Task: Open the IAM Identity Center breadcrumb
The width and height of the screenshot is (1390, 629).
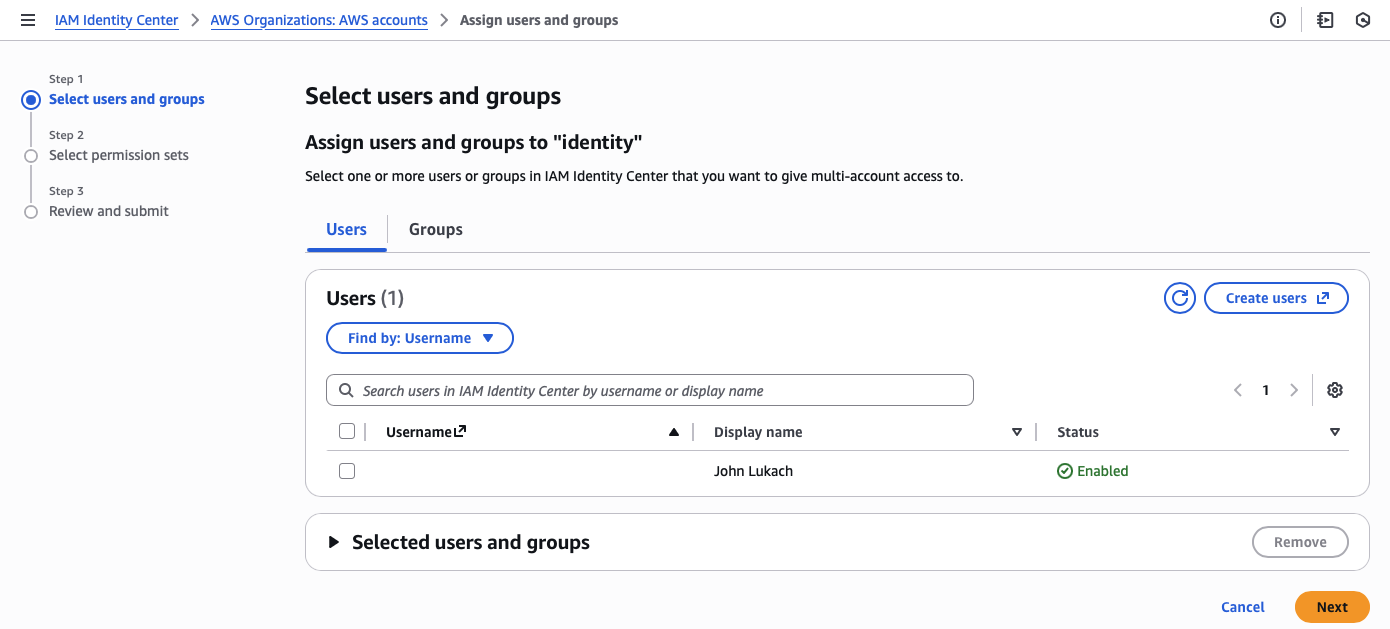Action: coord(116,19)
